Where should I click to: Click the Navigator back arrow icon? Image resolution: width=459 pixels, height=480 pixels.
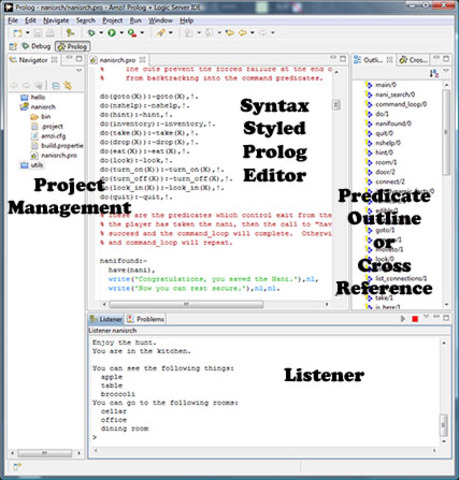tap(14, 86)
